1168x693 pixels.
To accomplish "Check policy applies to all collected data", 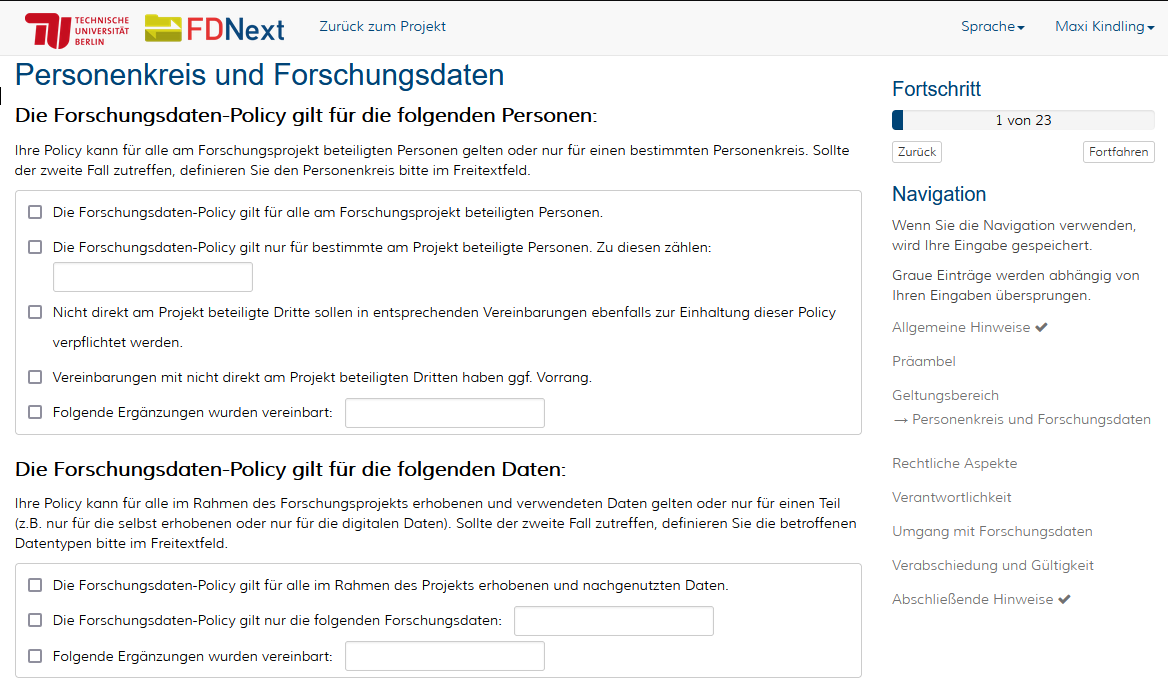I will coord(35,585).
